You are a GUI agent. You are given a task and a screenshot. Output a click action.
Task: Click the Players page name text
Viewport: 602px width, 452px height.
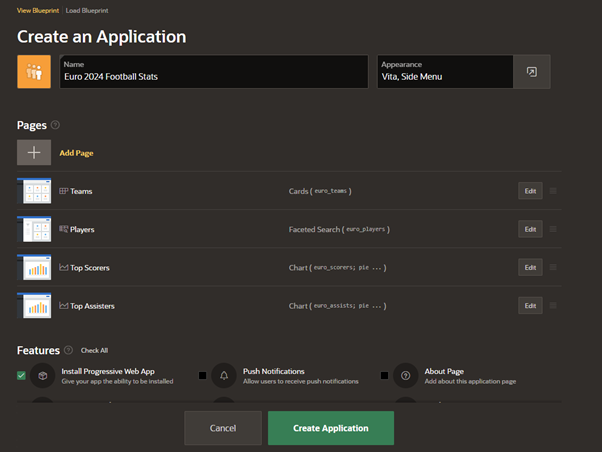pos(82,230)
